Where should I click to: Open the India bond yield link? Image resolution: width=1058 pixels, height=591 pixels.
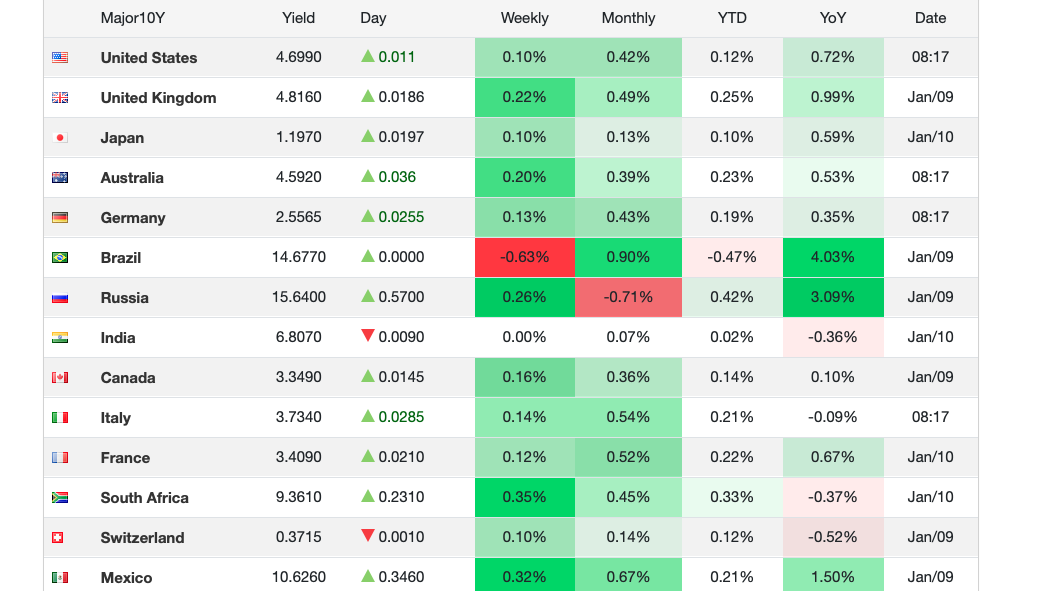(x=118, y=338)
